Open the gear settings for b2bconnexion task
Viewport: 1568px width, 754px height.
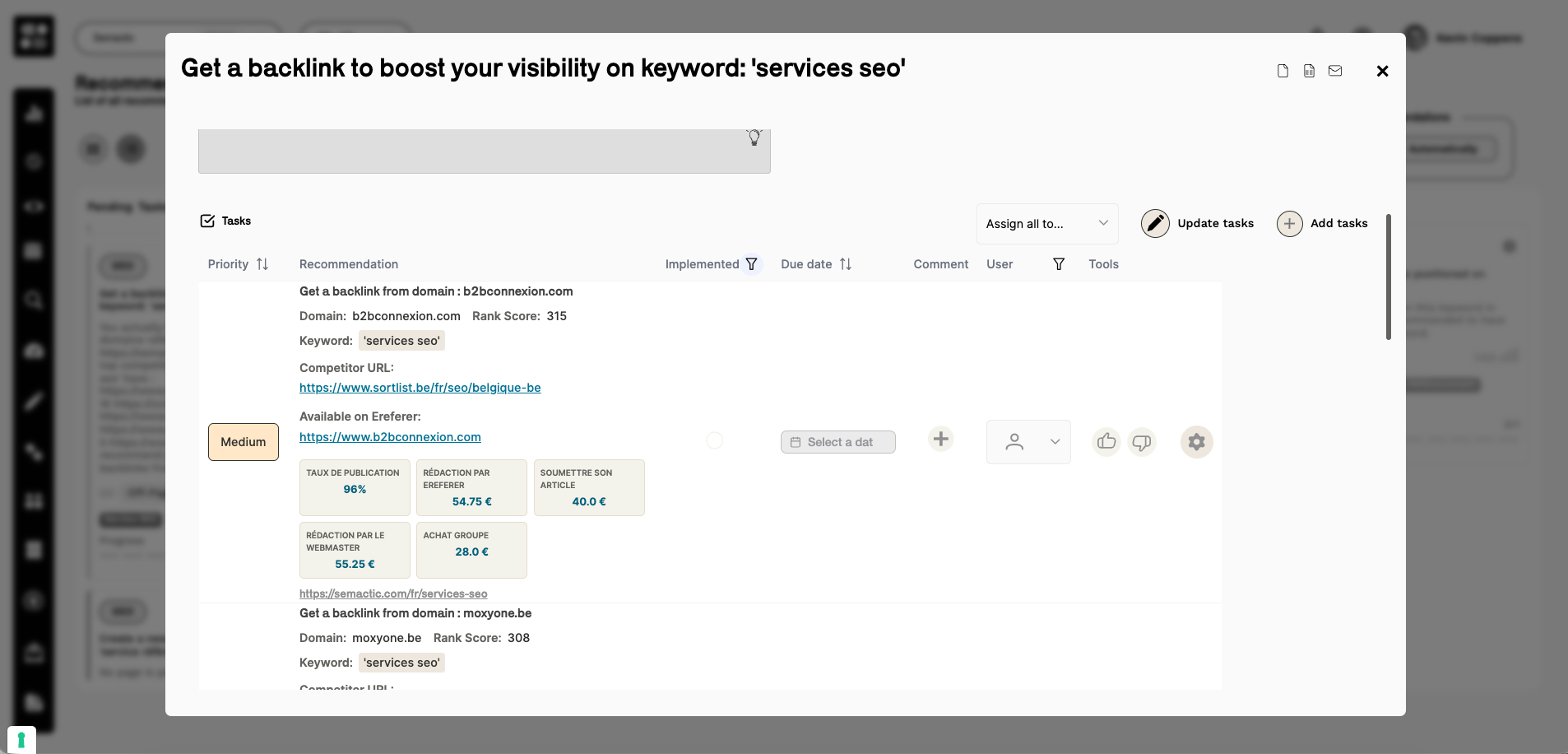point(1196,442)
